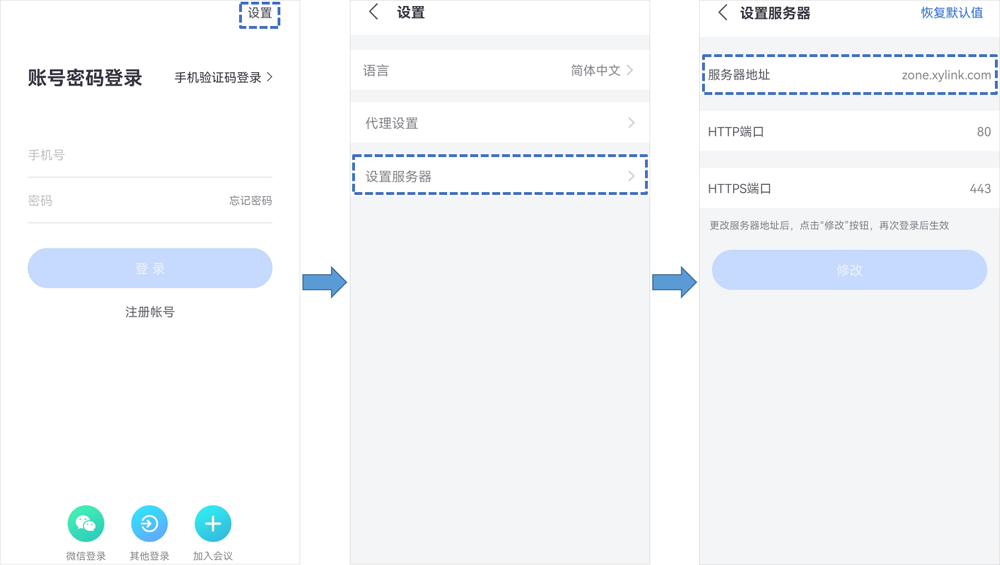The width and height of the screenshot is (1000, 565).
Task: Tap the join meeting plus icon
Action: 212,524
